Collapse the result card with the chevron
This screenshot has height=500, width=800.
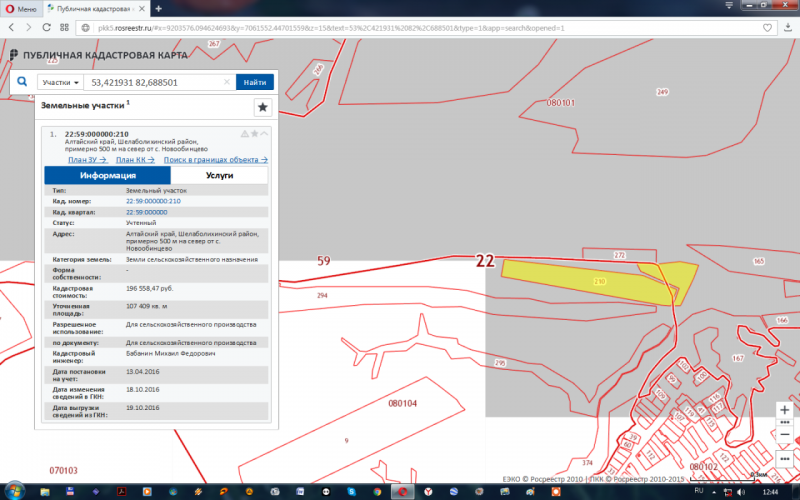tap(264, 134)
